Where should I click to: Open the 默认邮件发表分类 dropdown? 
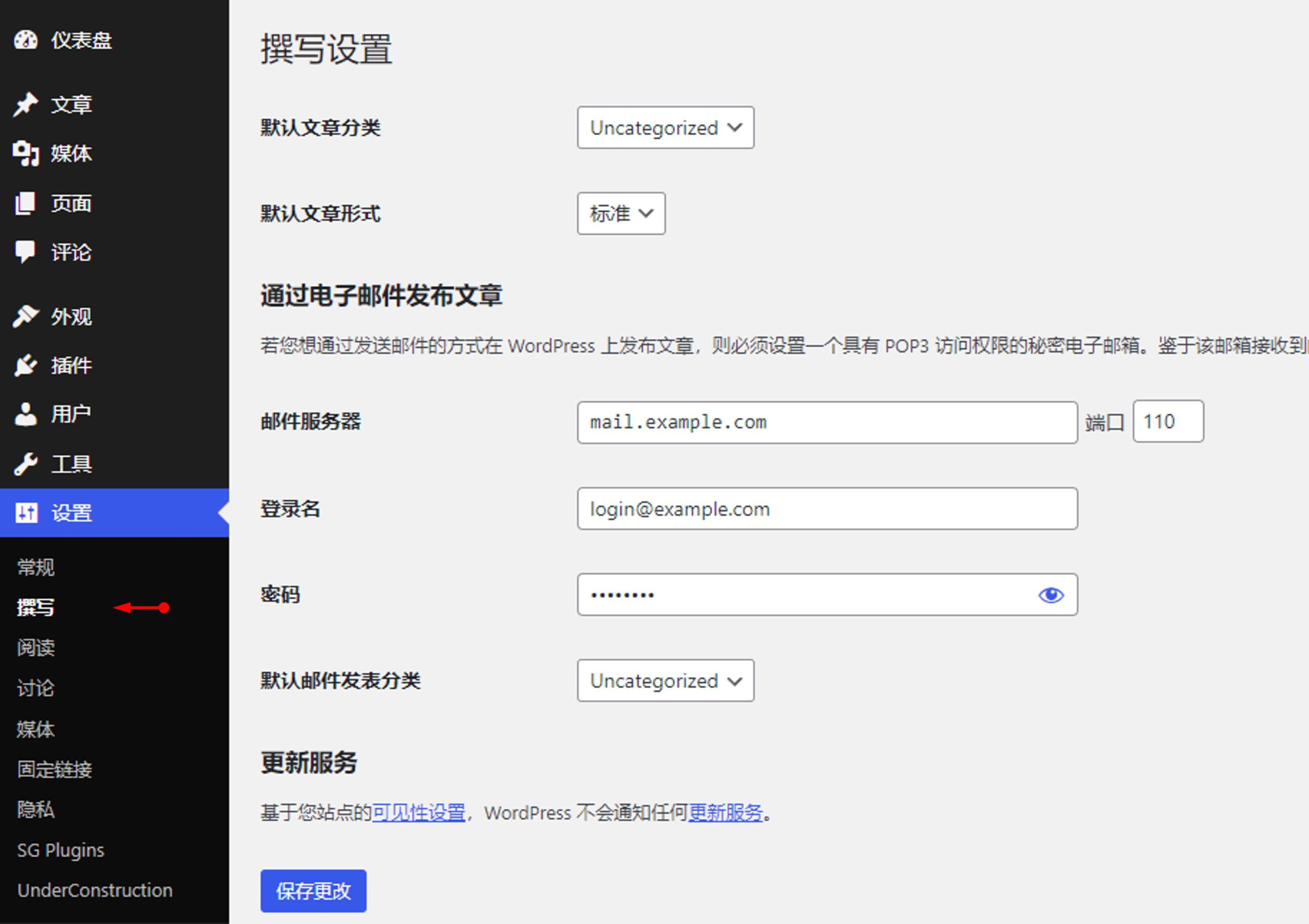click(665, 681)
